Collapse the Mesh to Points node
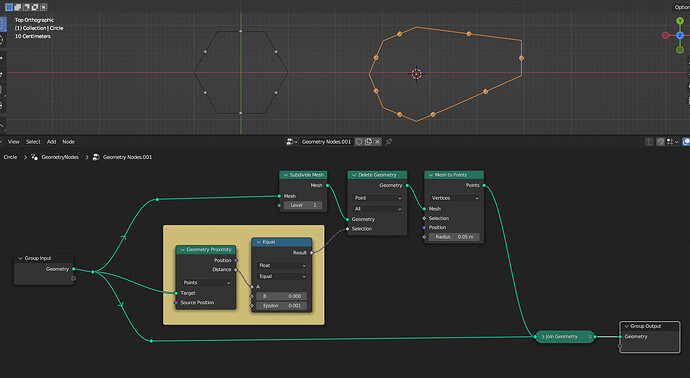This screenshot has width=690, height=378. coord(430,175)
